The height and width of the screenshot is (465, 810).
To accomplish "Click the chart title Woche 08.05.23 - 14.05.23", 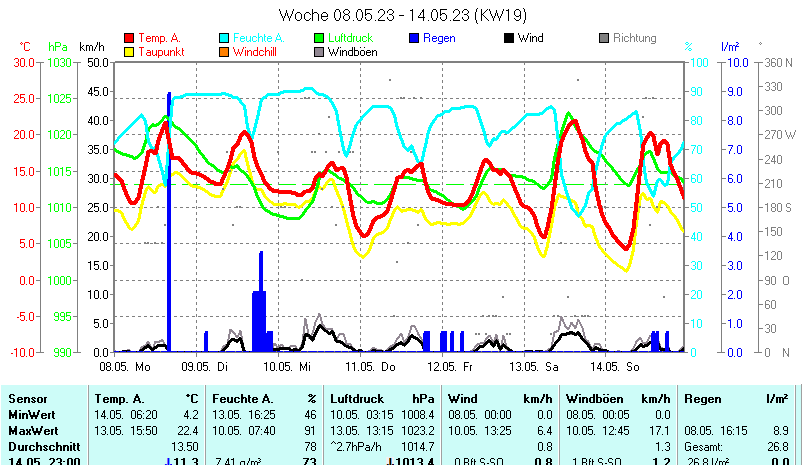I will (x=403, y=15).
